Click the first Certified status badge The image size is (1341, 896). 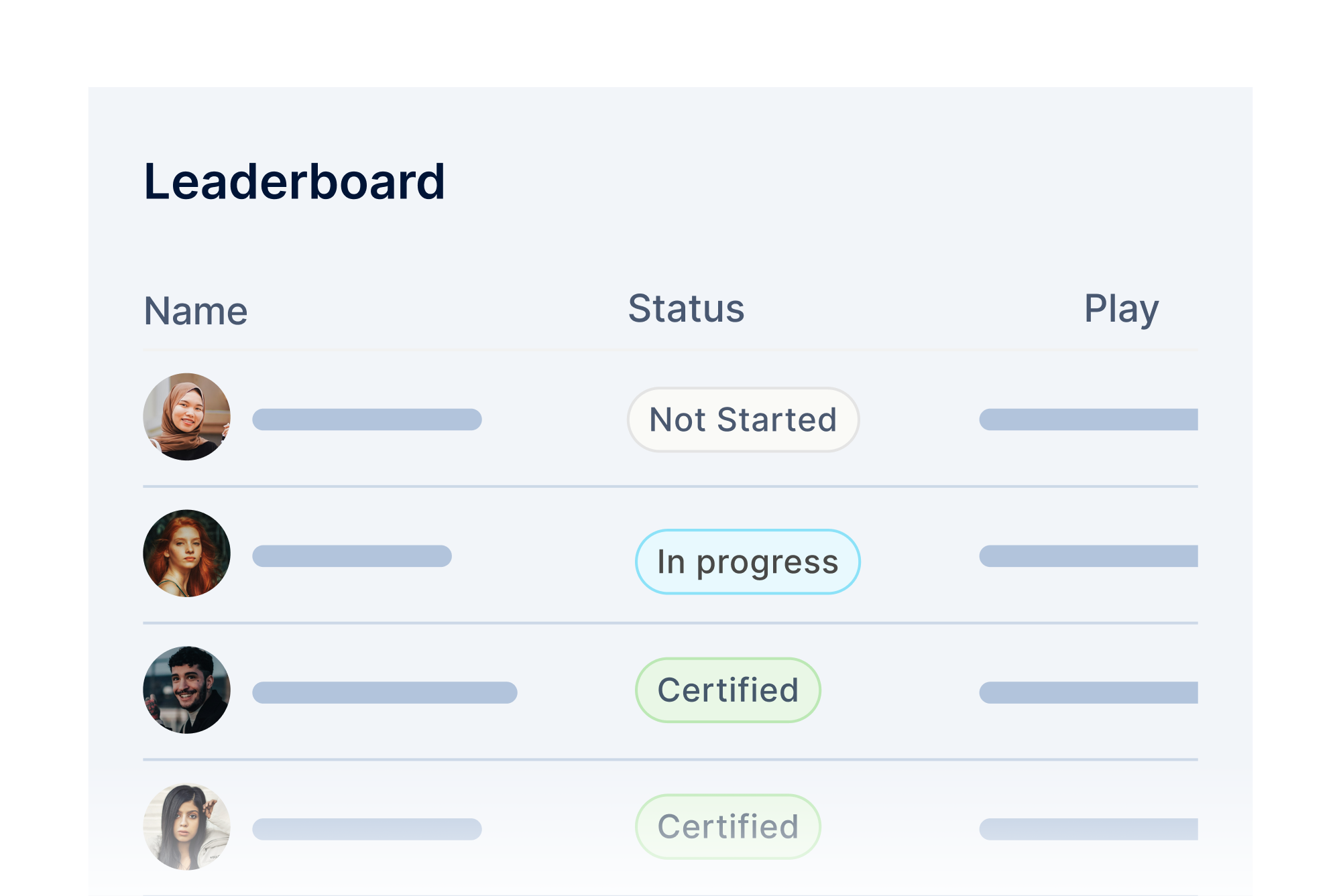(x=728, y=690)
